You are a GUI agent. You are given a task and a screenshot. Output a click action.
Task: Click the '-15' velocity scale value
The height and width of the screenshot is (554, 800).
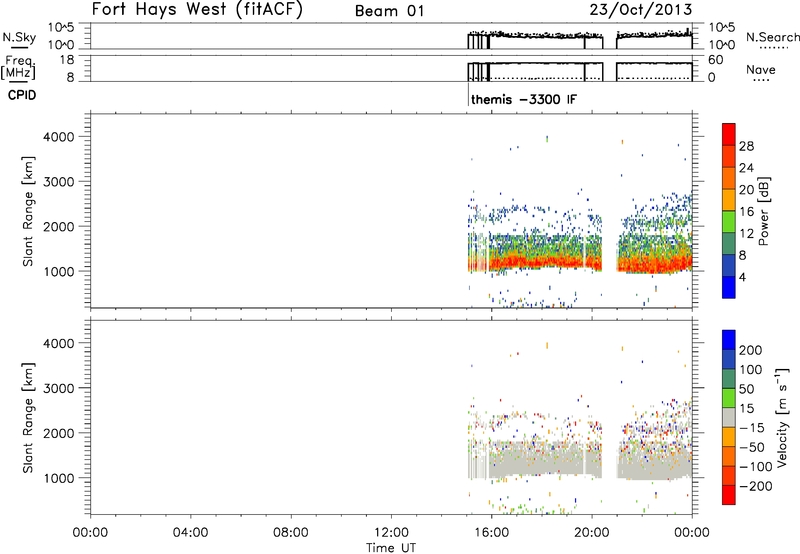click(x=752, y=428)
